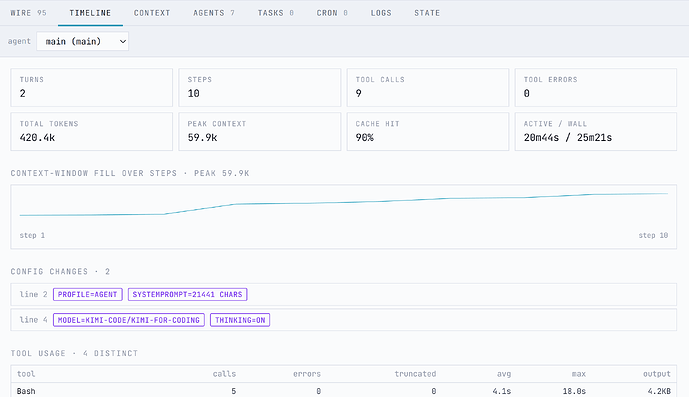Click the THINKING=ON tag

coord(240,320)
